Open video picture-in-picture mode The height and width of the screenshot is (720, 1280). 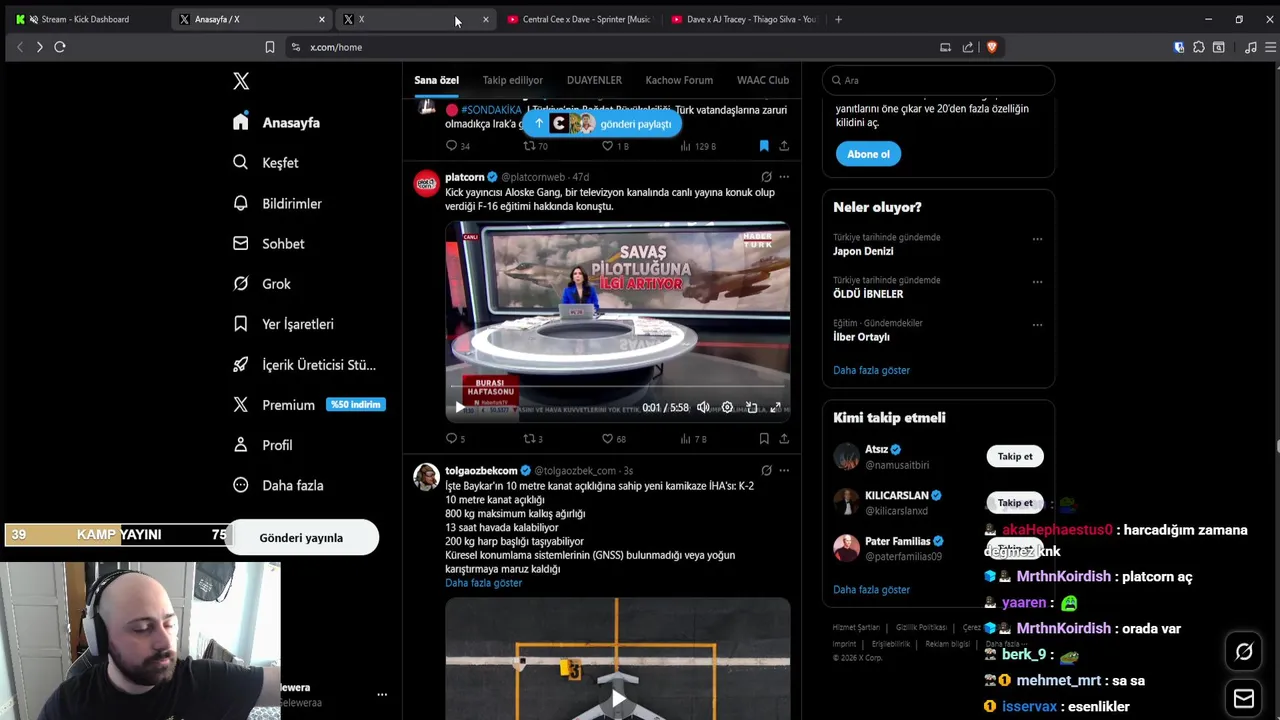point(751,407)
